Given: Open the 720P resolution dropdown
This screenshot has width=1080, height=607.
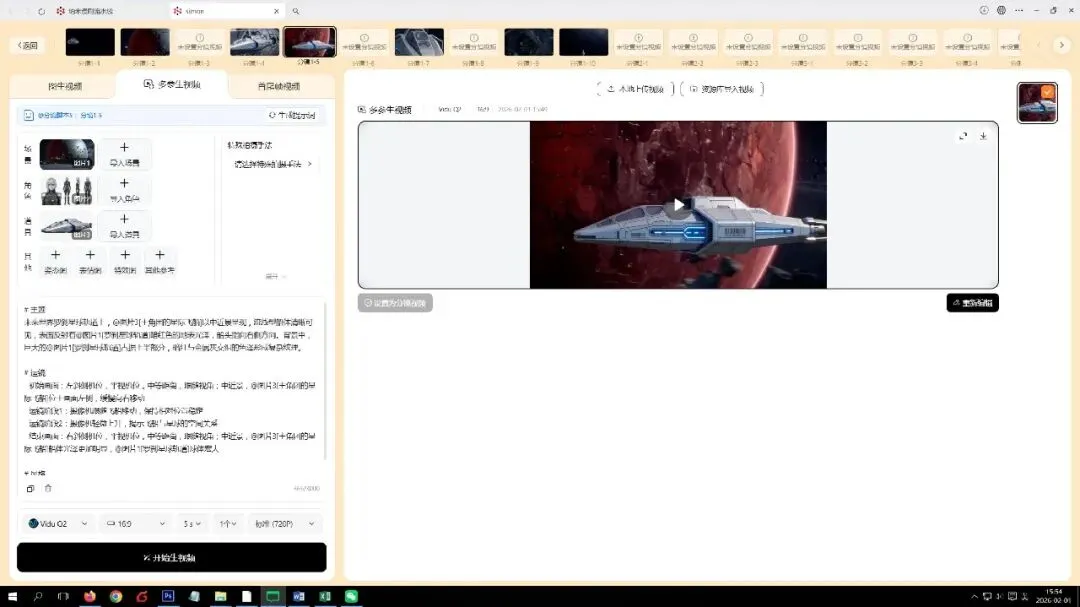Looking at the screenshot, I should click(x=284, y=524).
